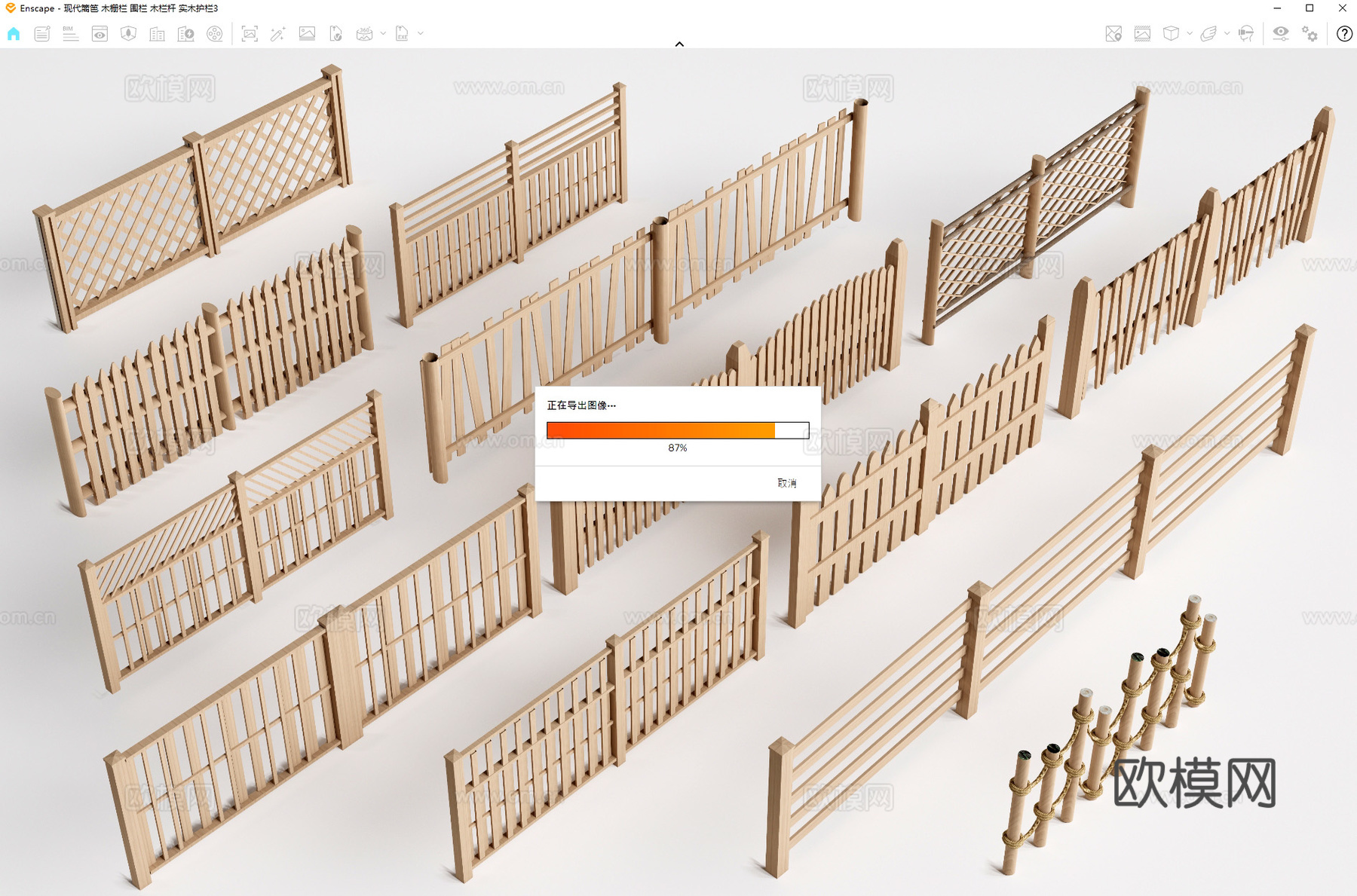Expand the 360 panorama dropdown arrow
The image size is (1357, 896).
383,34
